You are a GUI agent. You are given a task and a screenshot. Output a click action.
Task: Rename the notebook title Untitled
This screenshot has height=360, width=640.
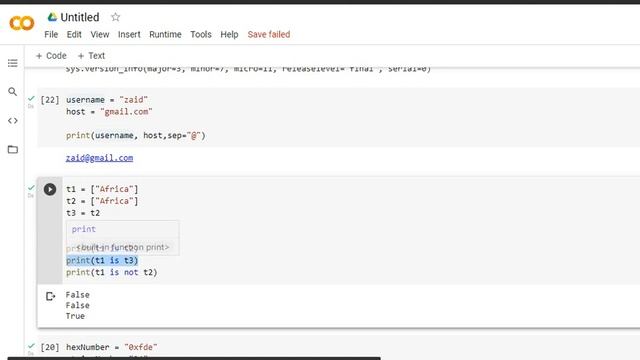(x=80, y=17)
